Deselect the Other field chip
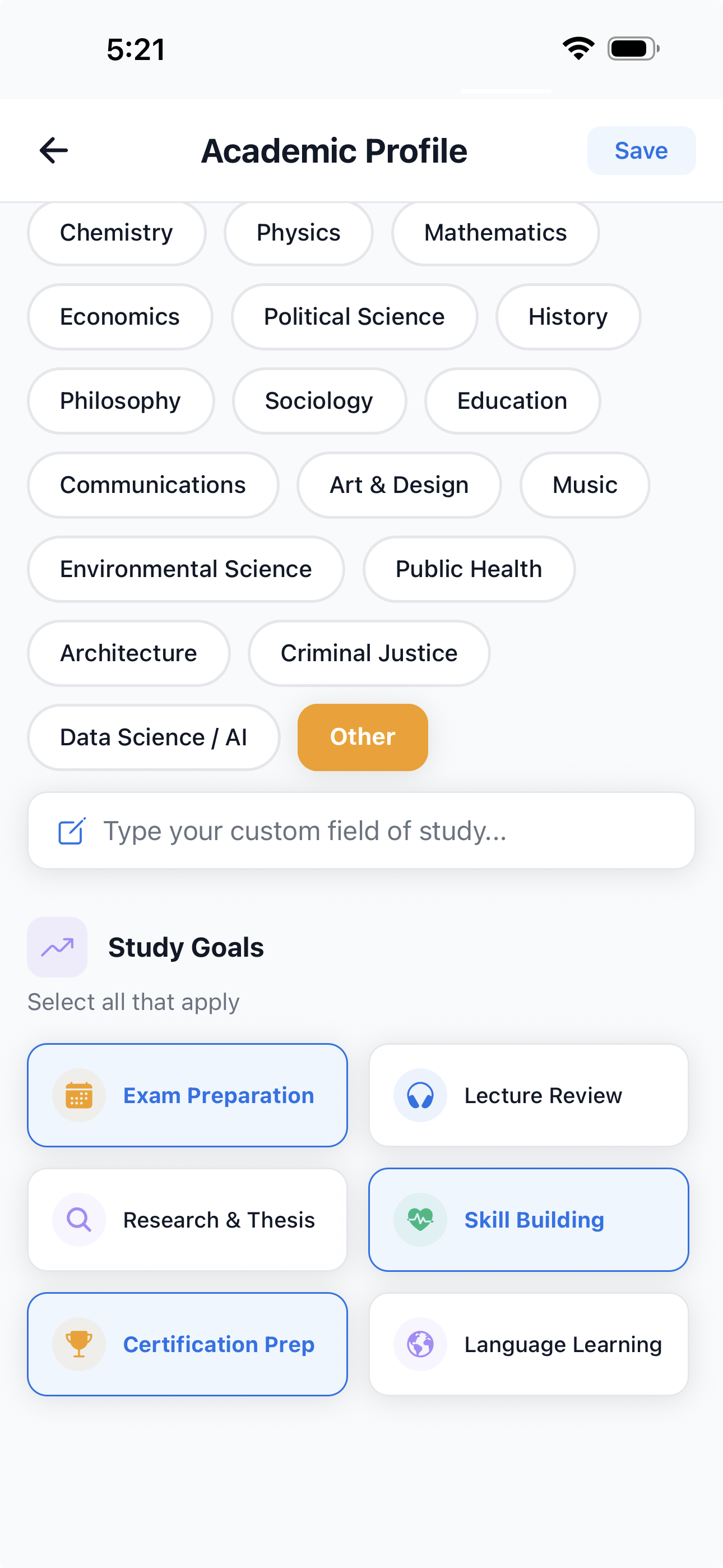Image resolution: width=723 pixels, height=1568 pixels. coord(363,736)
